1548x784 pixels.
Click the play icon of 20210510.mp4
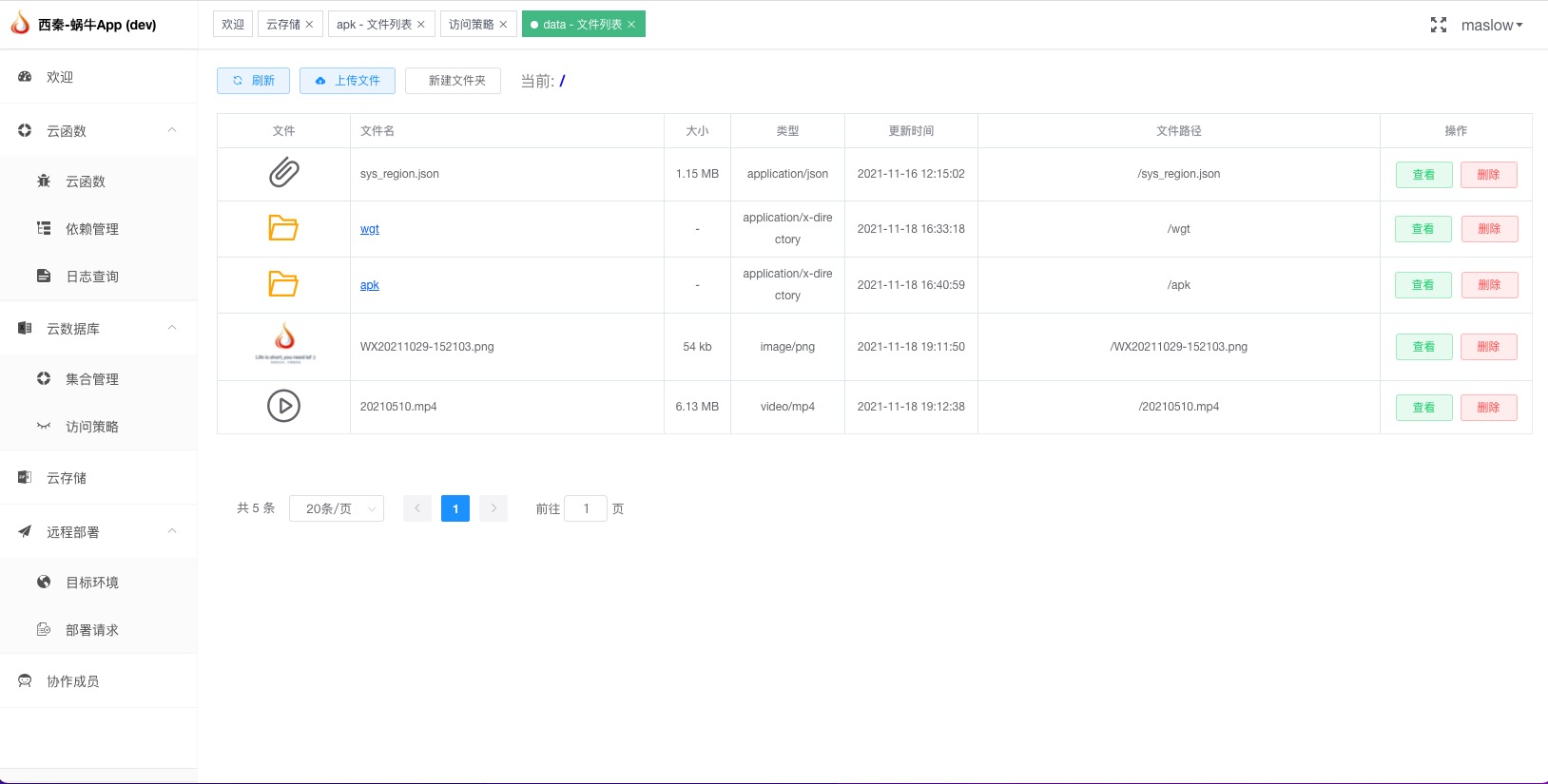pyautogui.click(x=283, y=406)
